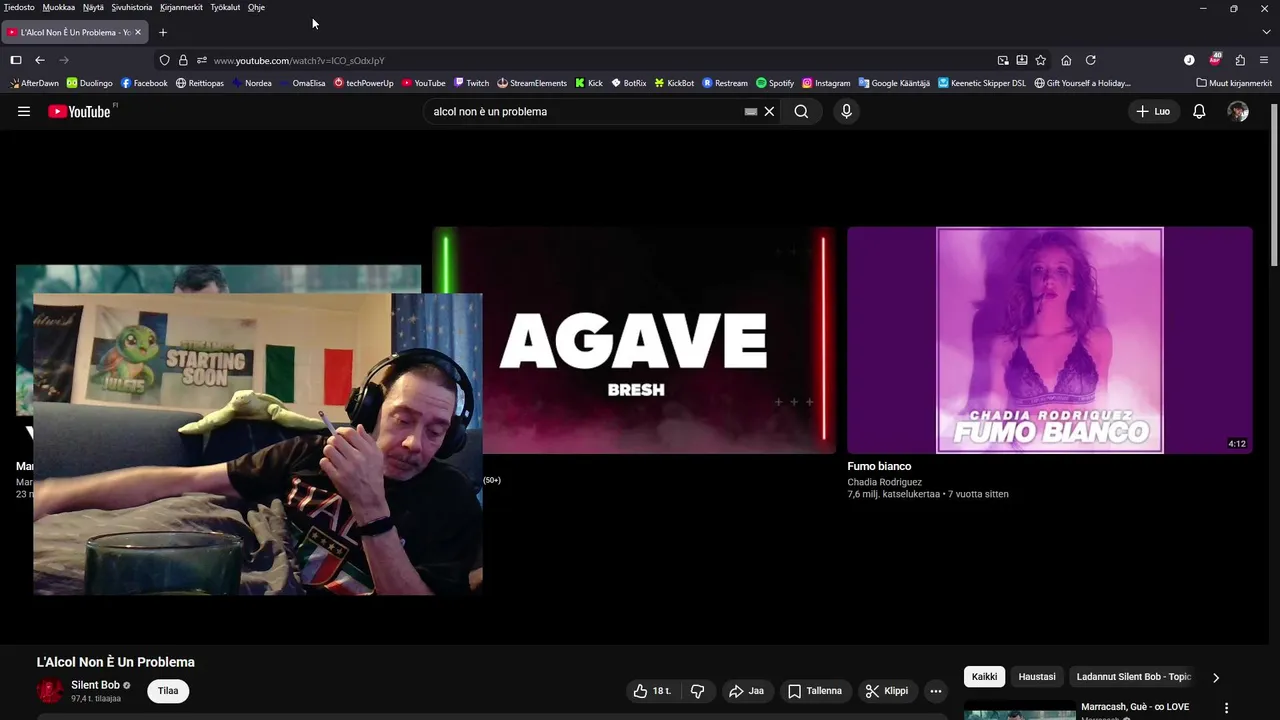Open the round white extension icon
This screenshot has width=1280, height=720.
[1189, 60]
